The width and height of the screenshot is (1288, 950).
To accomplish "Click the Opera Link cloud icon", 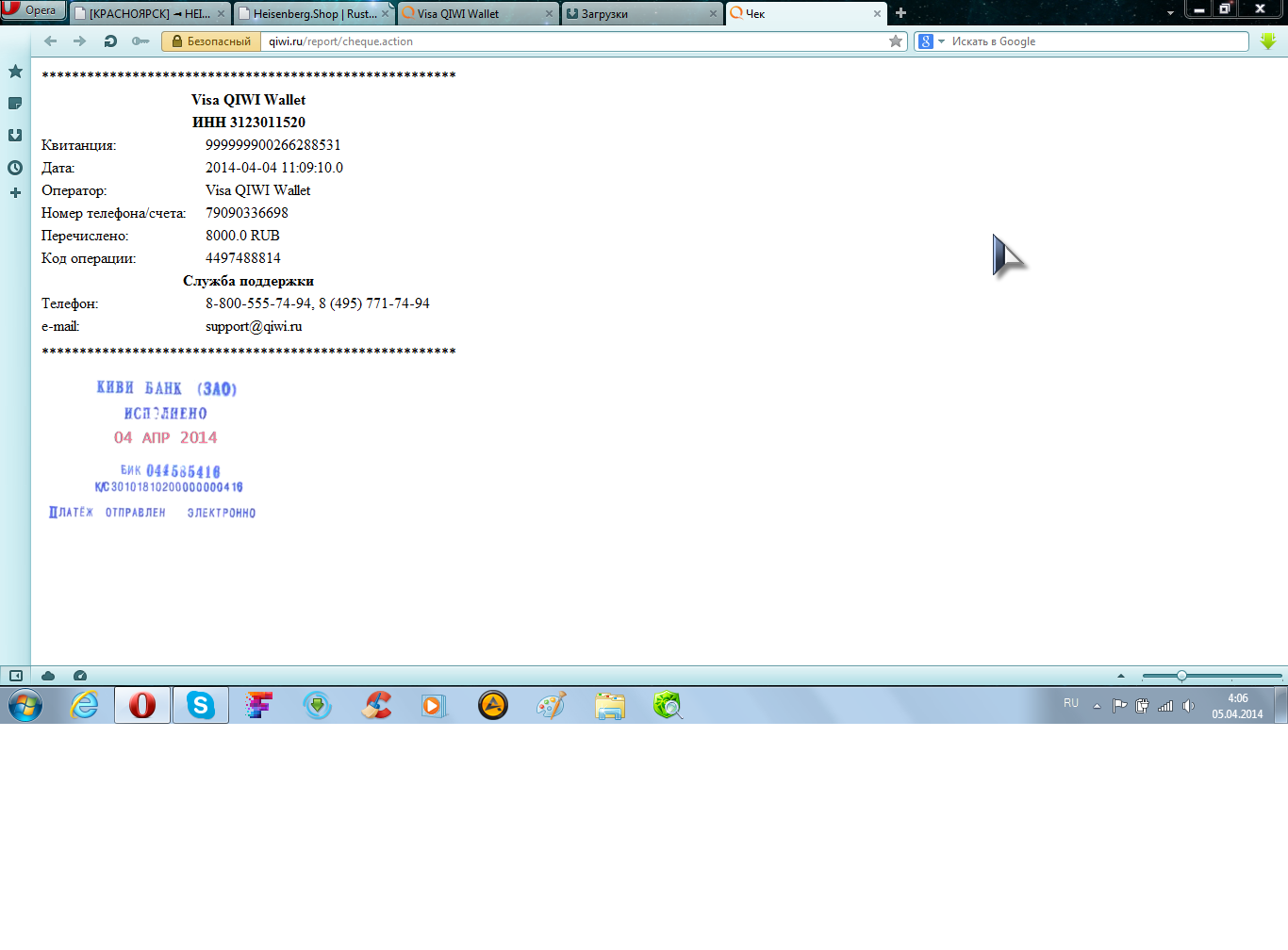I will (x=48, y=676).
